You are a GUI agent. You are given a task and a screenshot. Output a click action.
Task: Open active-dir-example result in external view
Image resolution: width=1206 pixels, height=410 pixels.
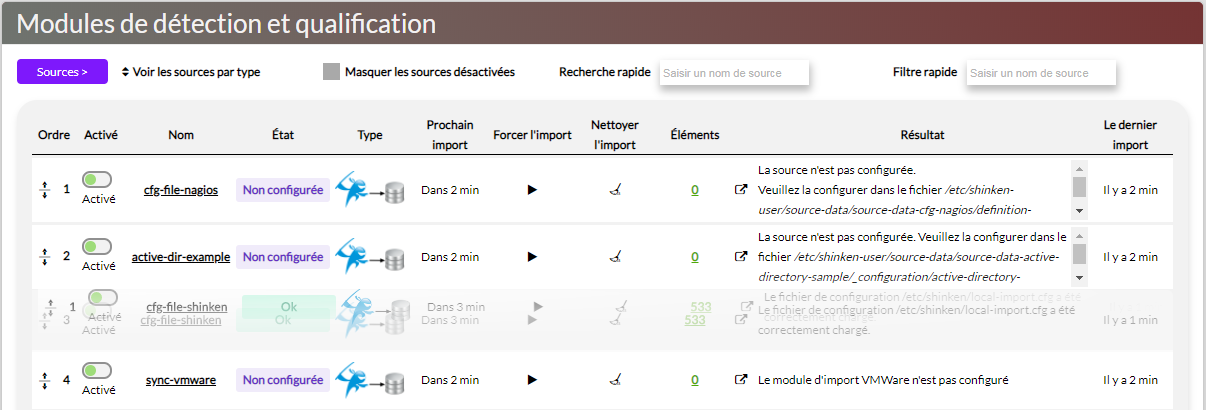click(741, 257)
